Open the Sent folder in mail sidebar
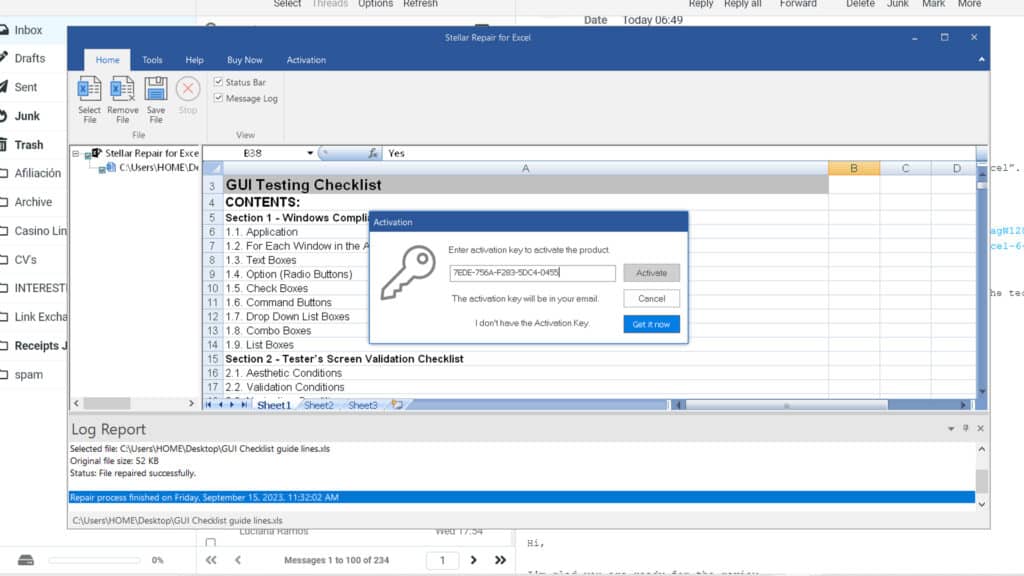This screenshot has height=576, width=1024. pos(25,87)
